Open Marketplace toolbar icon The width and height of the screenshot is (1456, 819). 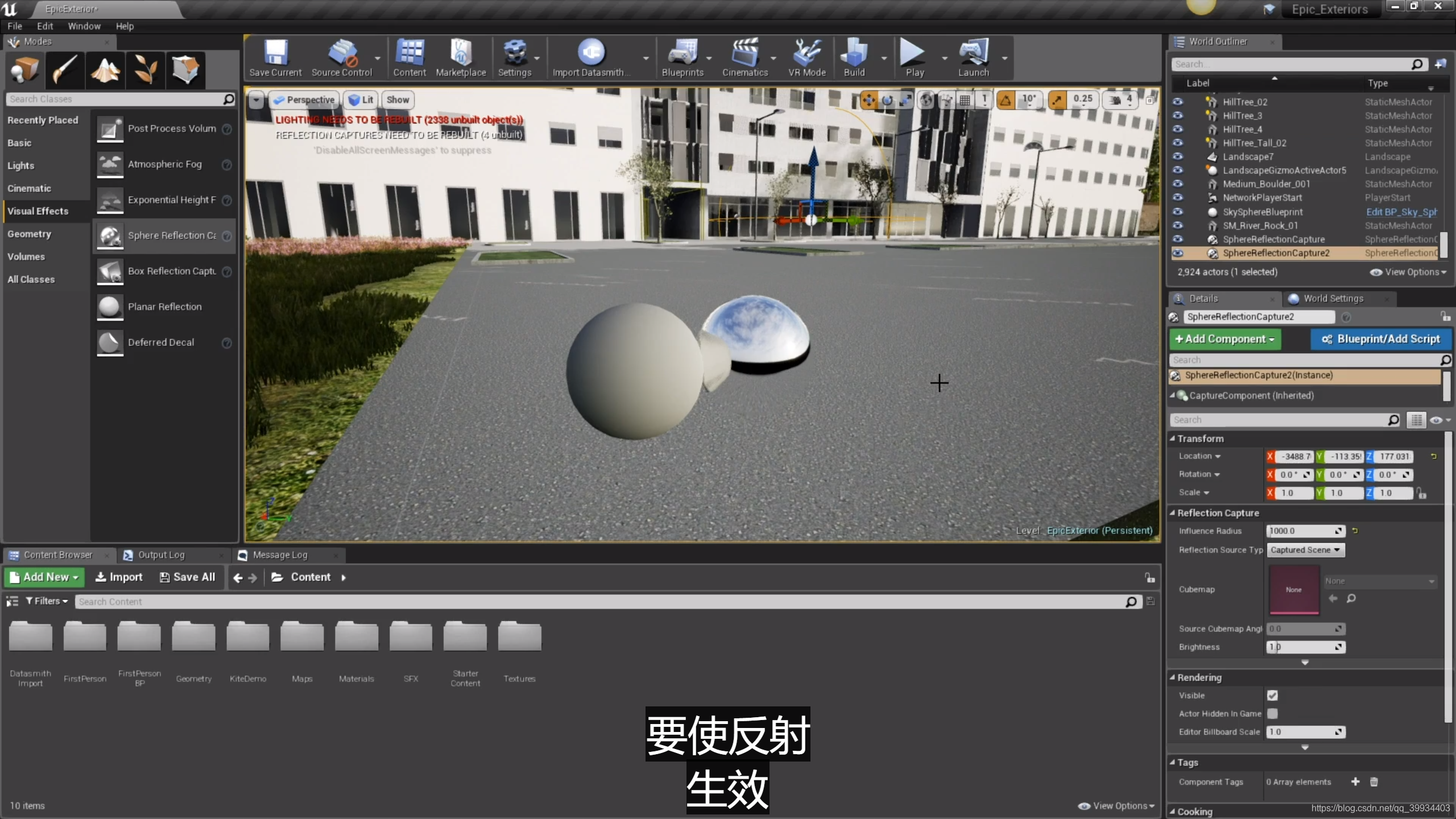pos(461,58)
